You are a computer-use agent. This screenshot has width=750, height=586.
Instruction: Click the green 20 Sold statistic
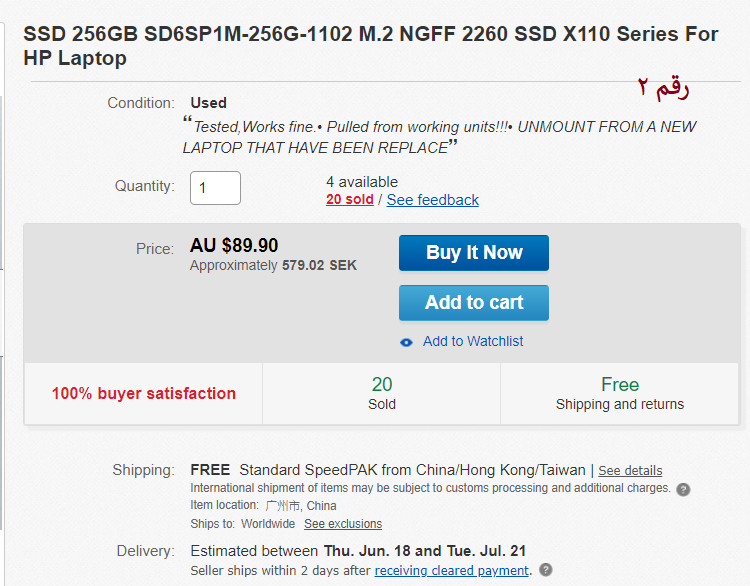[382, 394]
